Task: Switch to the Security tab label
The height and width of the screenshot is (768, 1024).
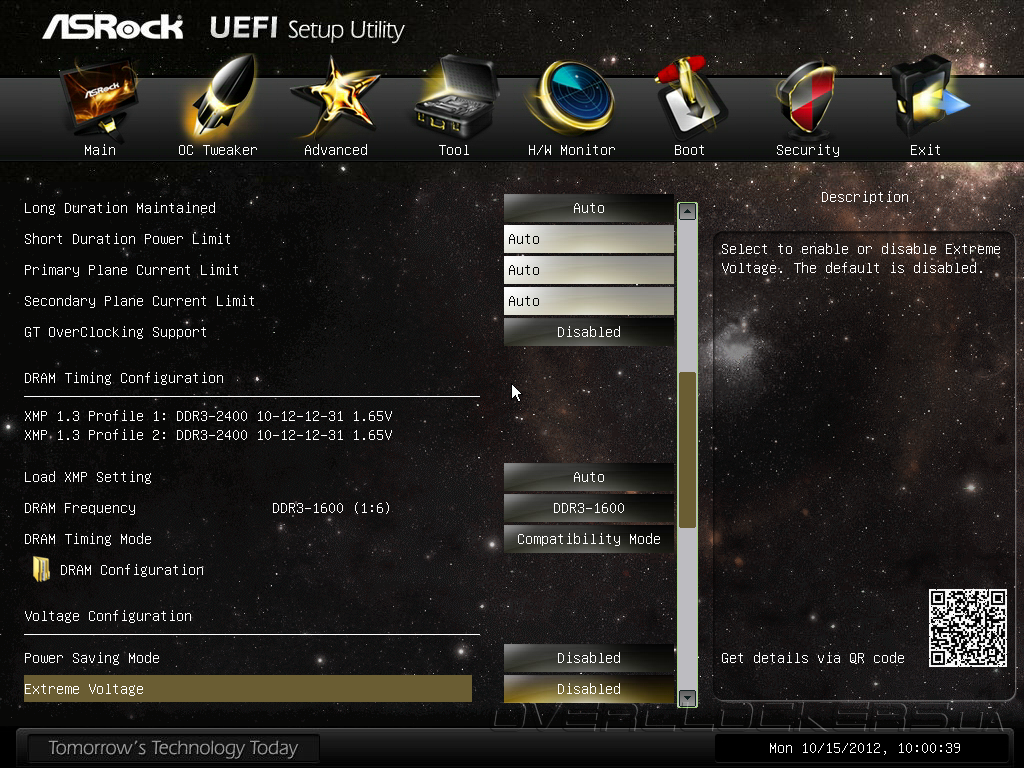Action: [x=808, y=150]
